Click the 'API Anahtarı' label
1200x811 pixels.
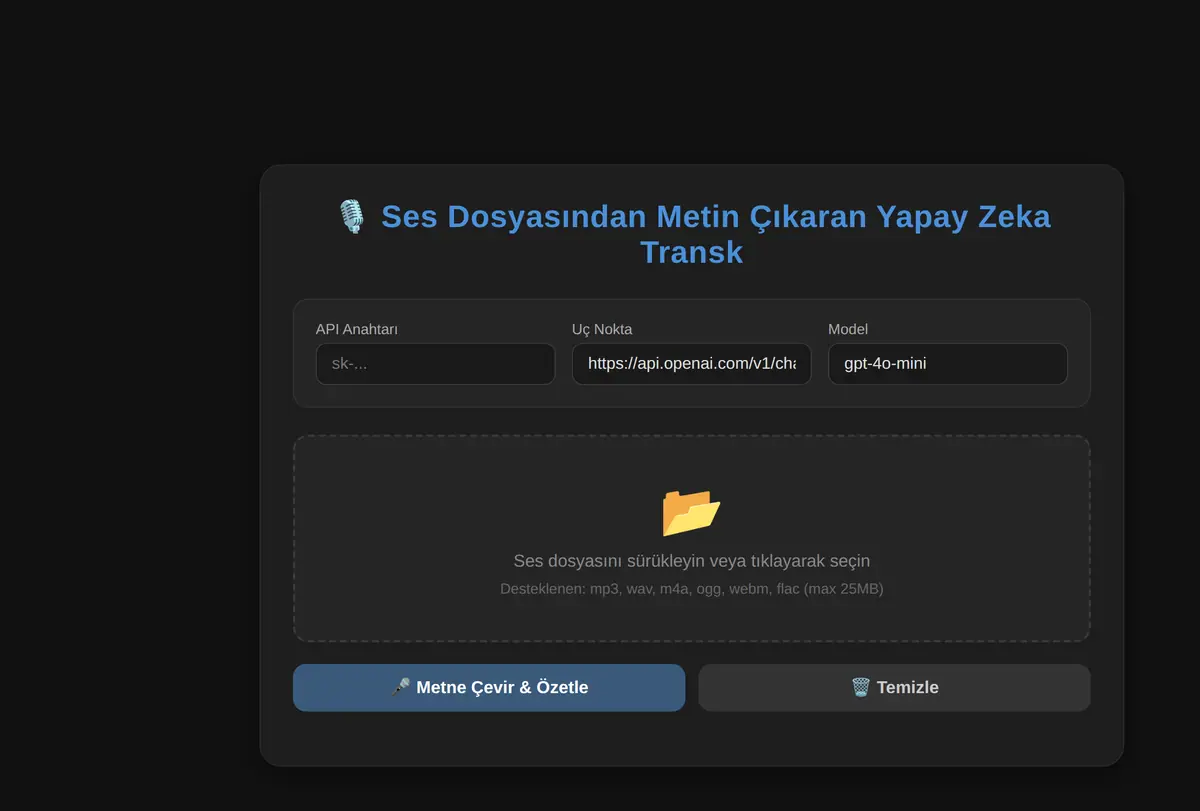click(x=357, y=329)
